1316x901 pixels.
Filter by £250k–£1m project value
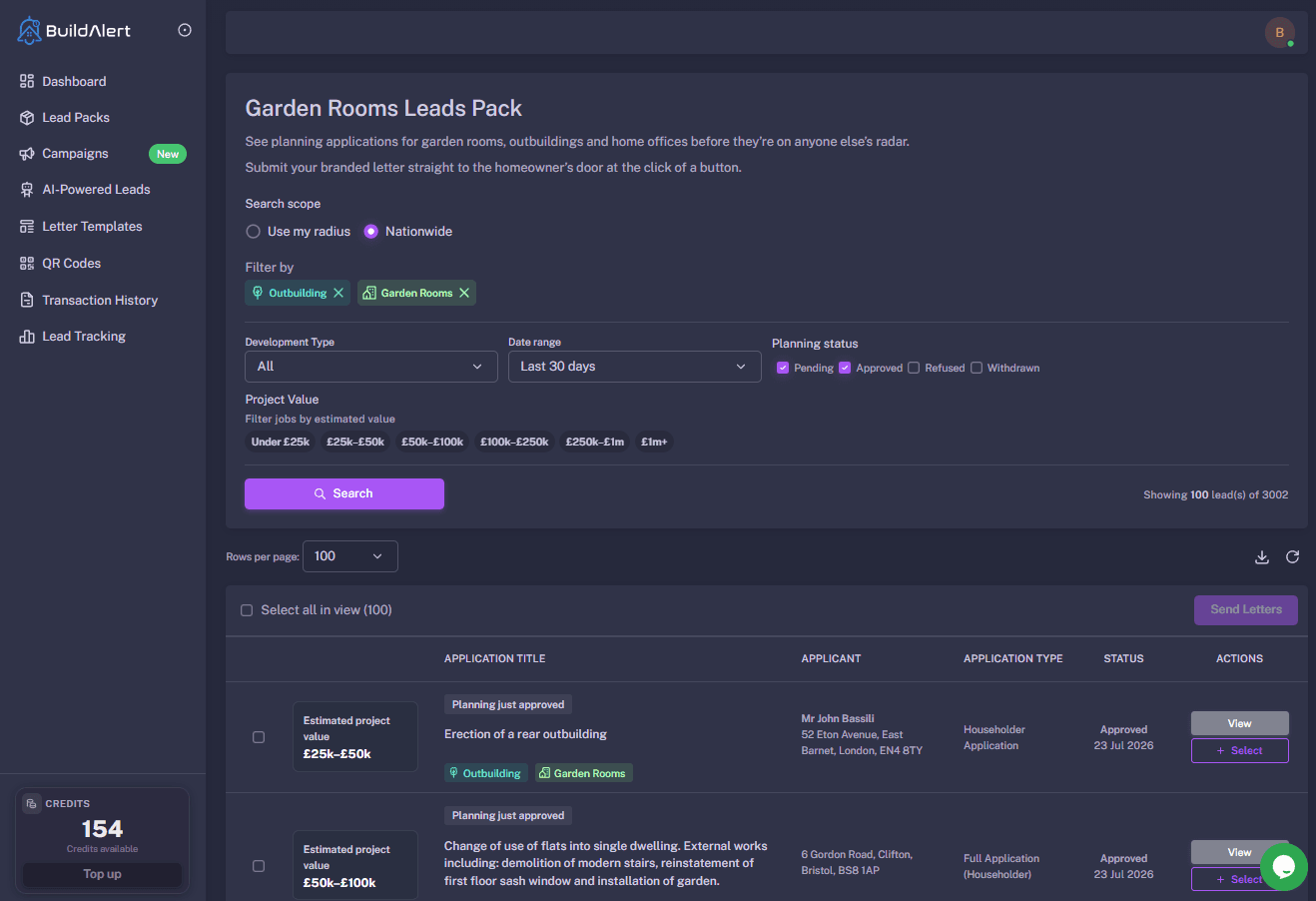tap(595, 442)
